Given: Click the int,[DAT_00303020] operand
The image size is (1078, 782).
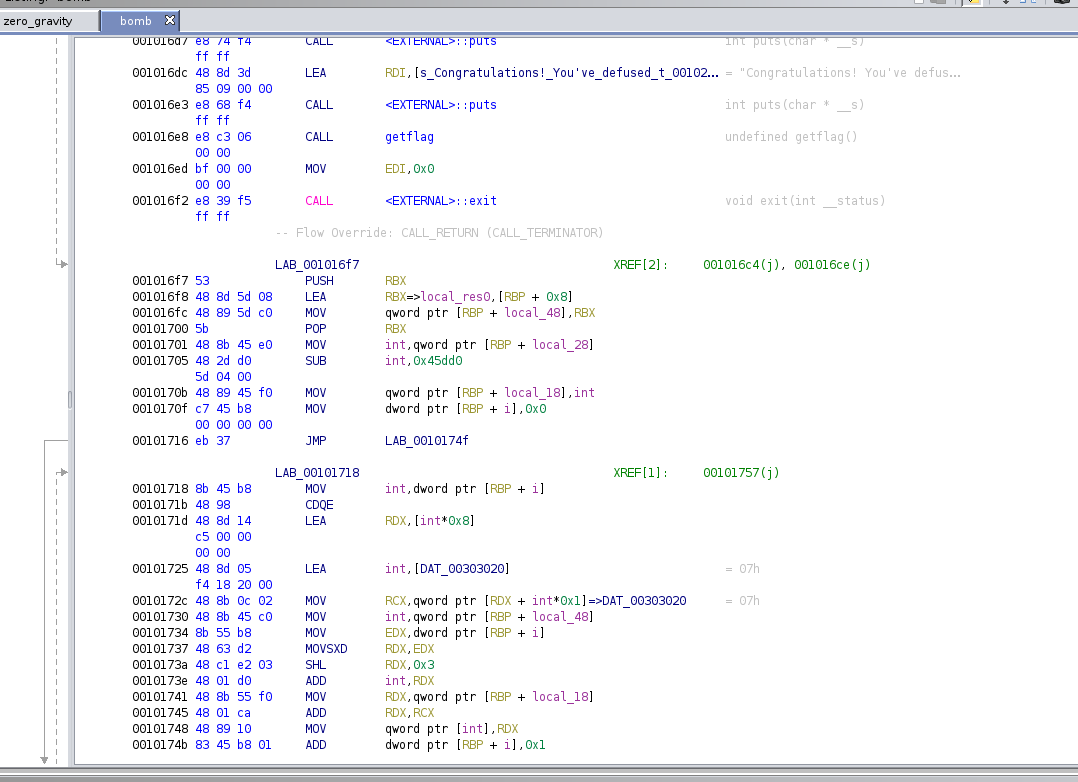Looking at the screenshot, I should [447, 569].
